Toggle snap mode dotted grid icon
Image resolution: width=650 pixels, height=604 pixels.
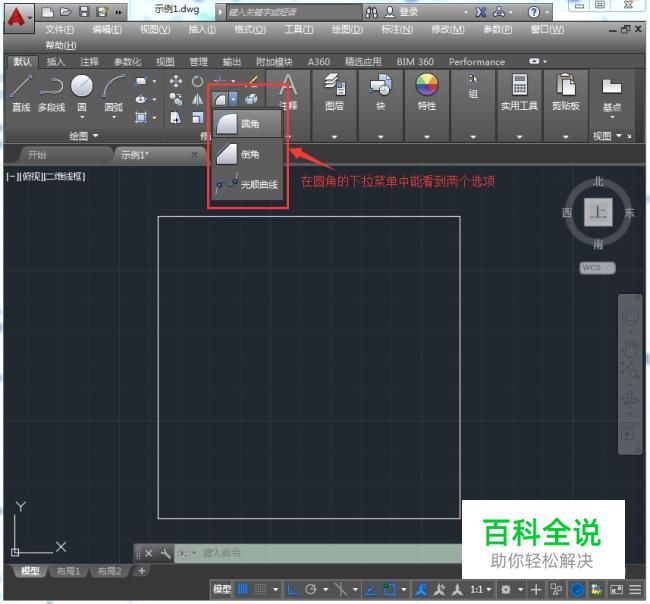(x=260, y=589)
